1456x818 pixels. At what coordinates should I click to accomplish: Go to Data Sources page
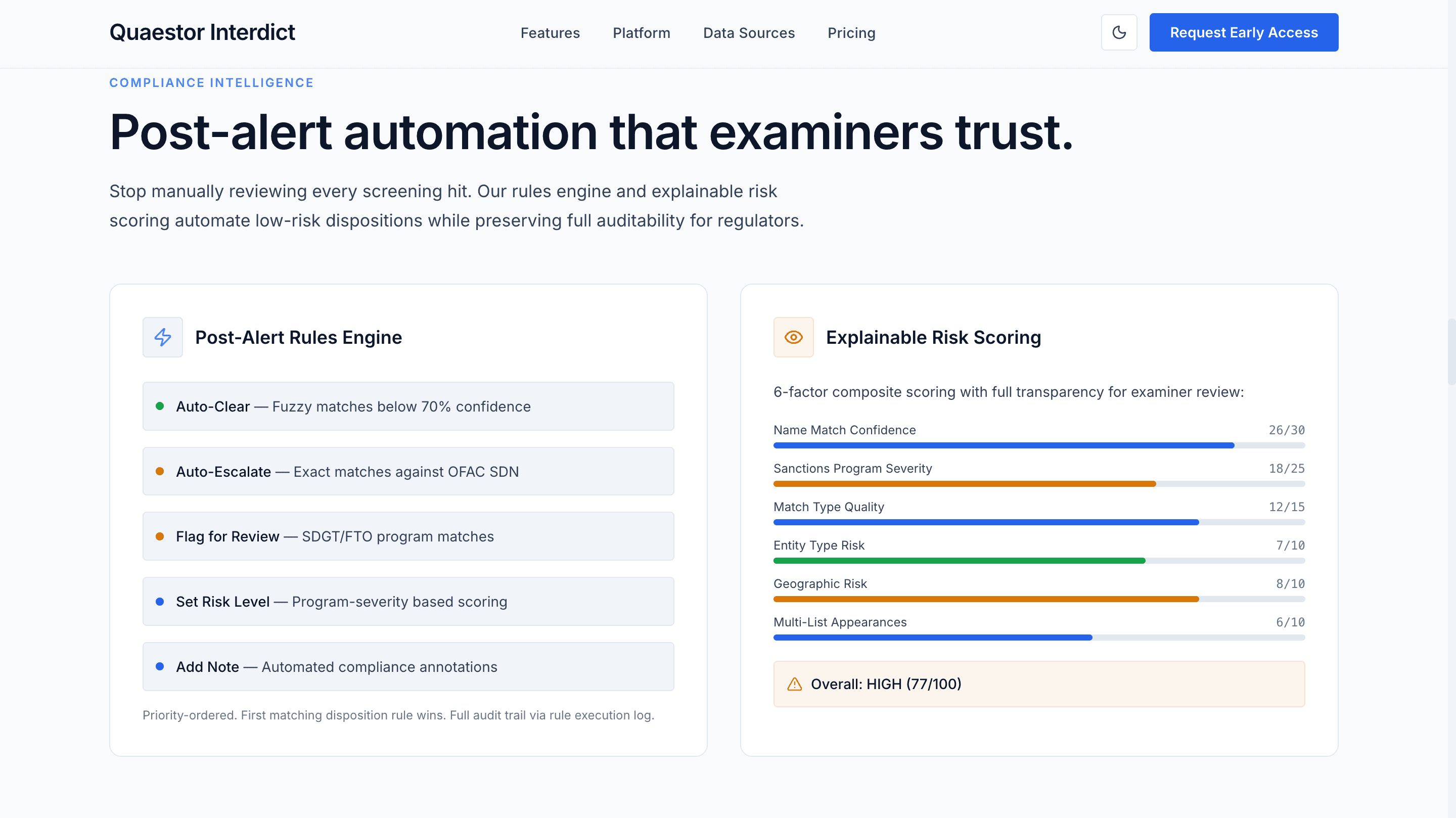[x=748, y=33]
